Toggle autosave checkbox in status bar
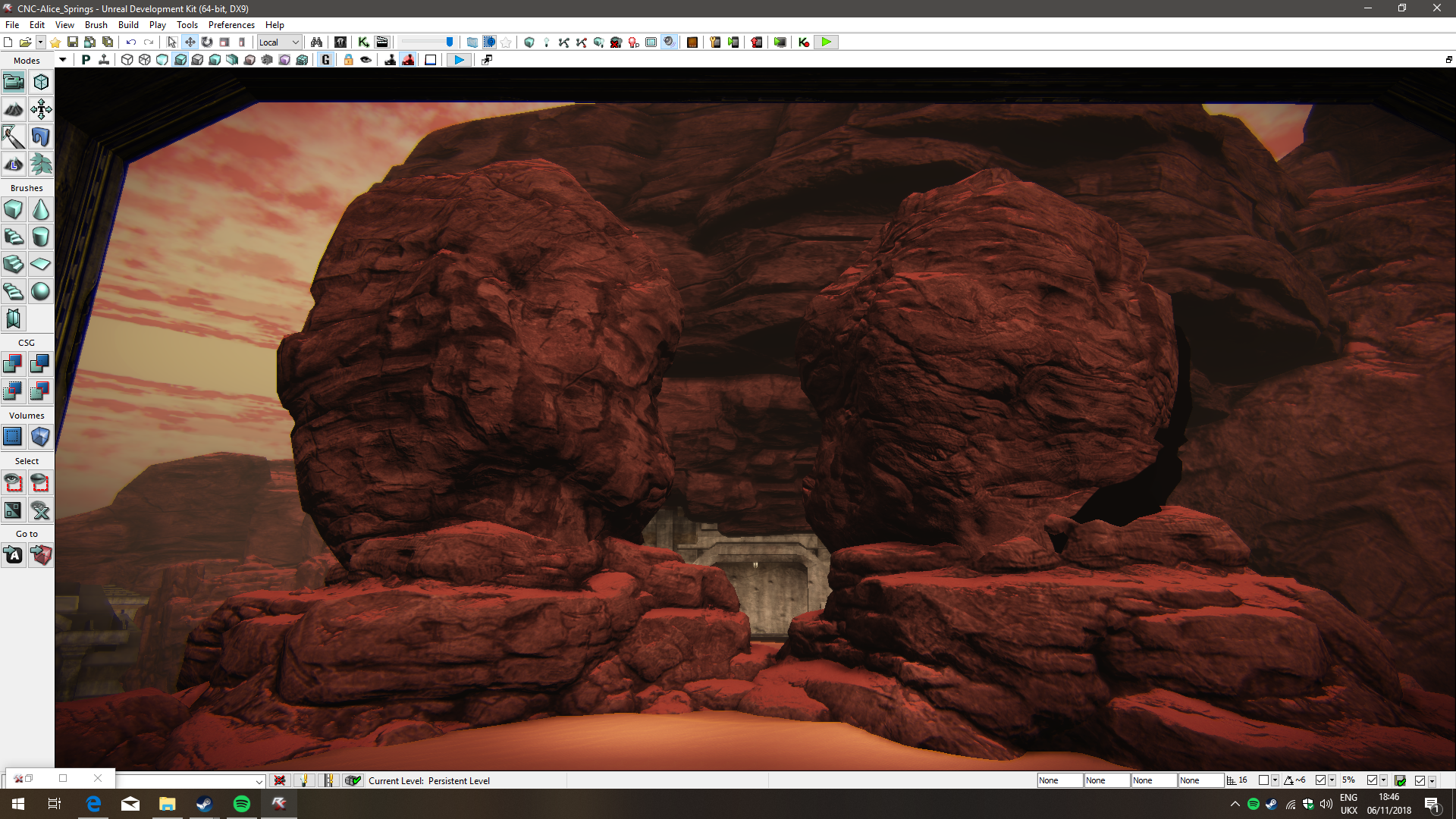 click(x=1420, y=780)
